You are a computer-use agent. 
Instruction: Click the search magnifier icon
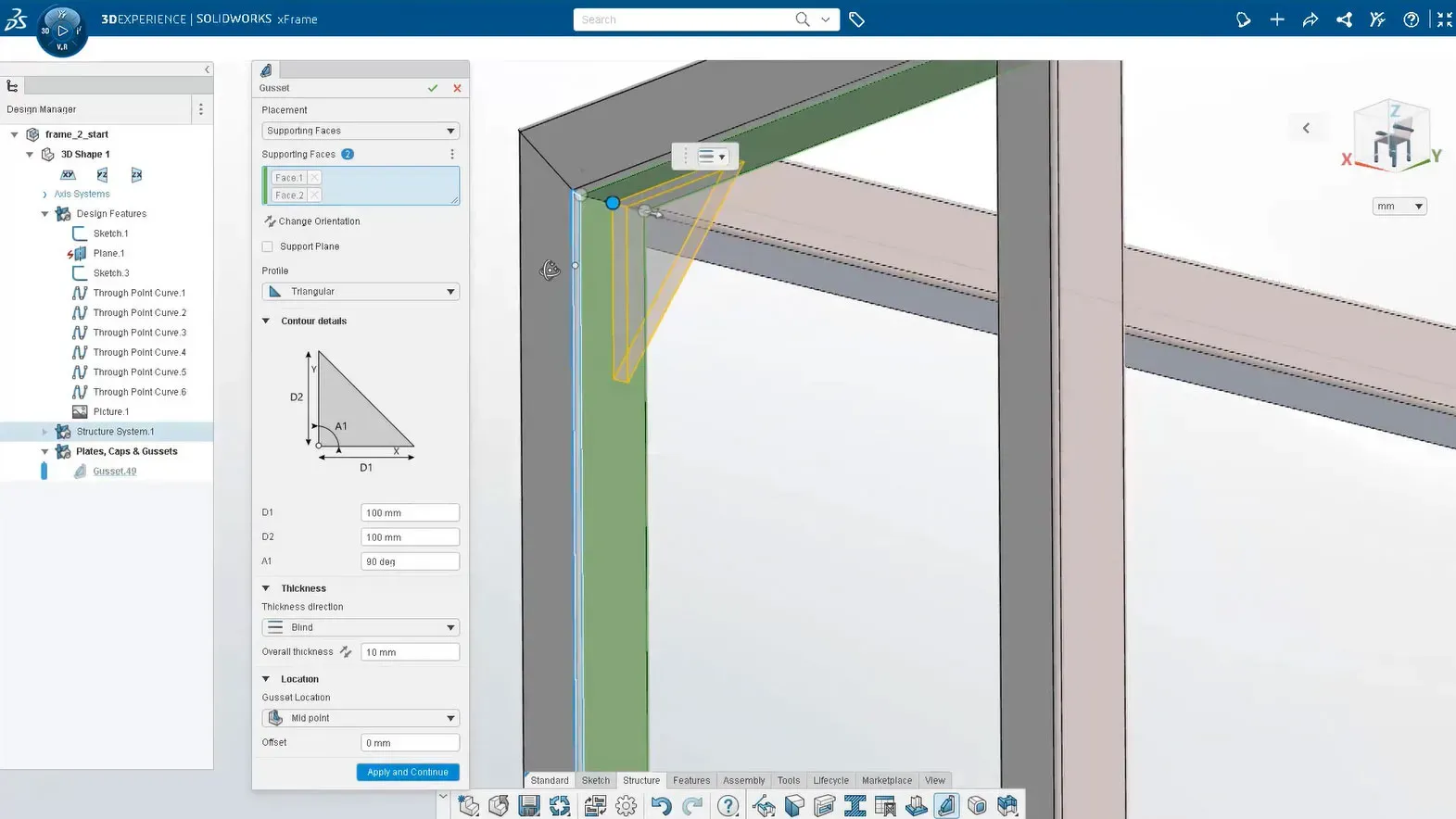click(x=803, y=19)
